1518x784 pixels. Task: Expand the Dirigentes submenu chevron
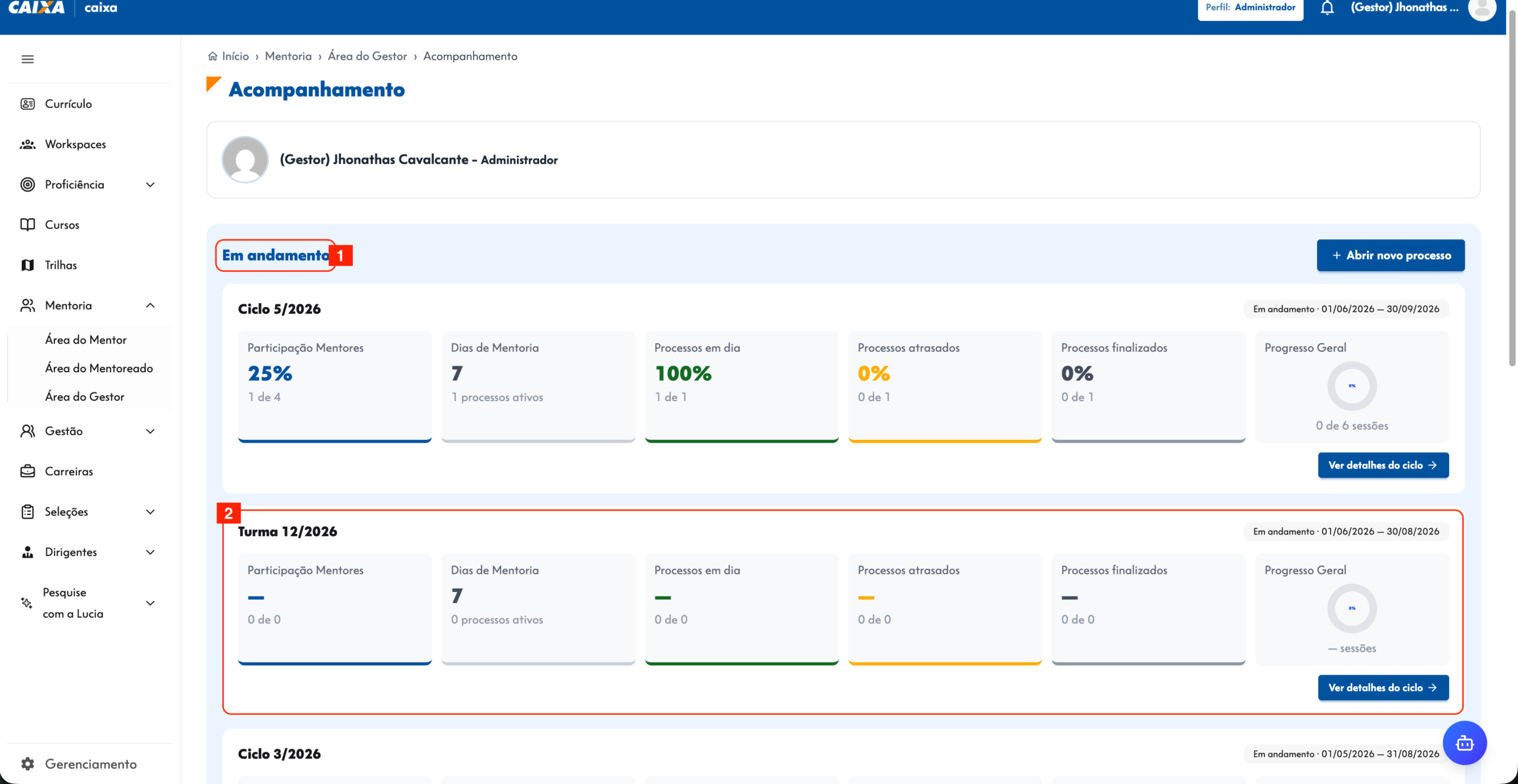tap(151, 552)
